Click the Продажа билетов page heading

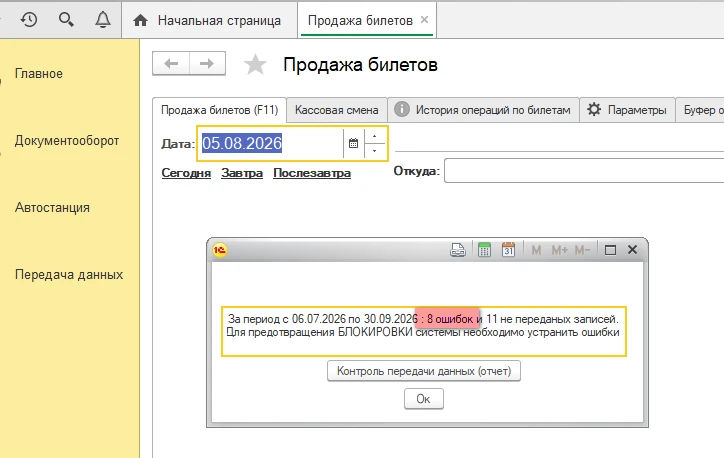click(x=360, y=65)
